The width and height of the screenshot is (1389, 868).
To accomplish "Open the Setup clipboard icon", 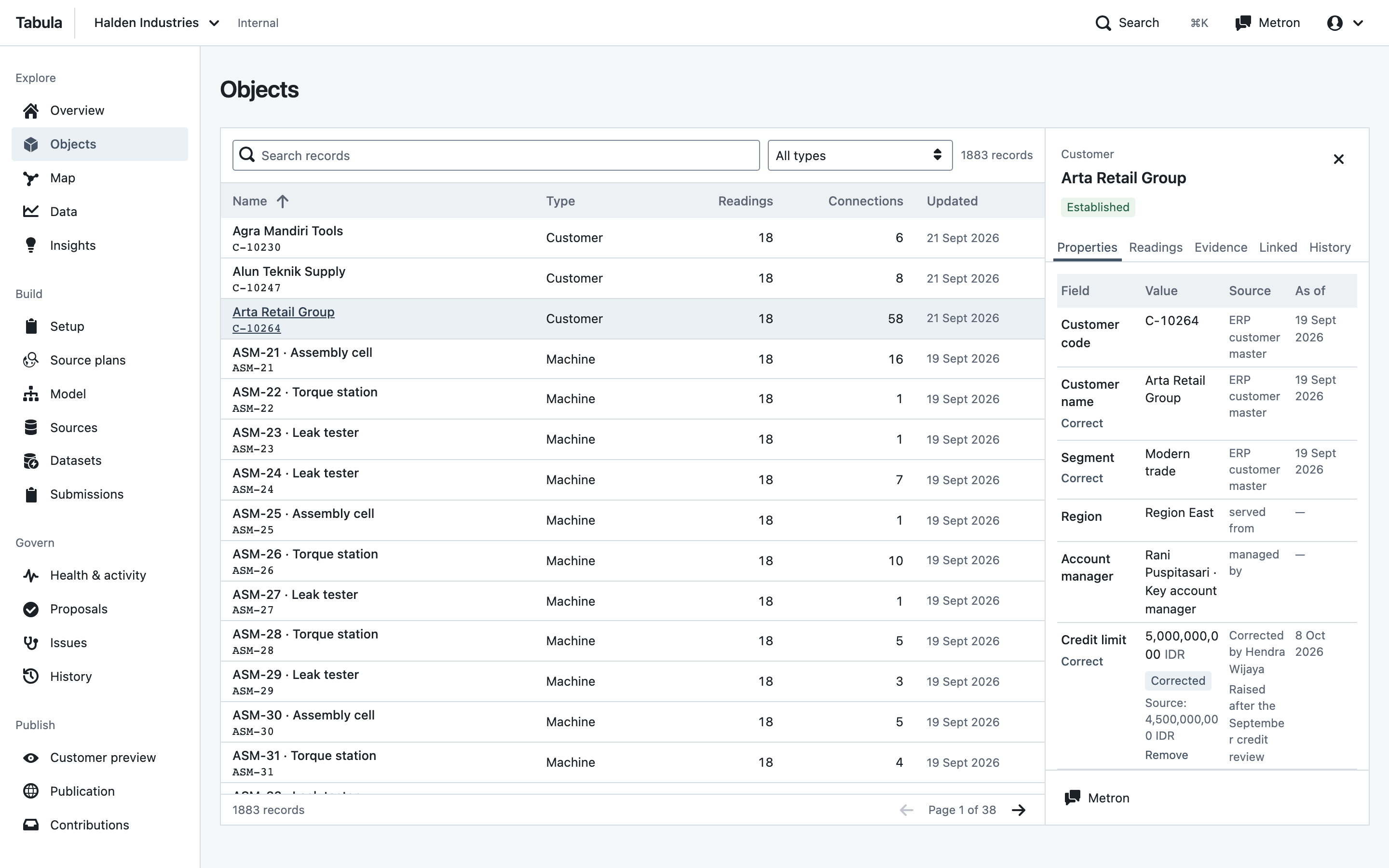I will (x=31, y=326).
